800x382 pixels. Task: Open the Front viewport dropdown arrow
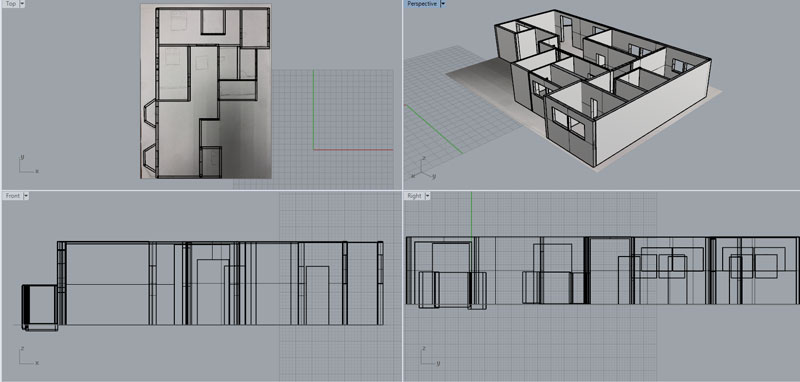pyautogui.click(x=26, y=196)
